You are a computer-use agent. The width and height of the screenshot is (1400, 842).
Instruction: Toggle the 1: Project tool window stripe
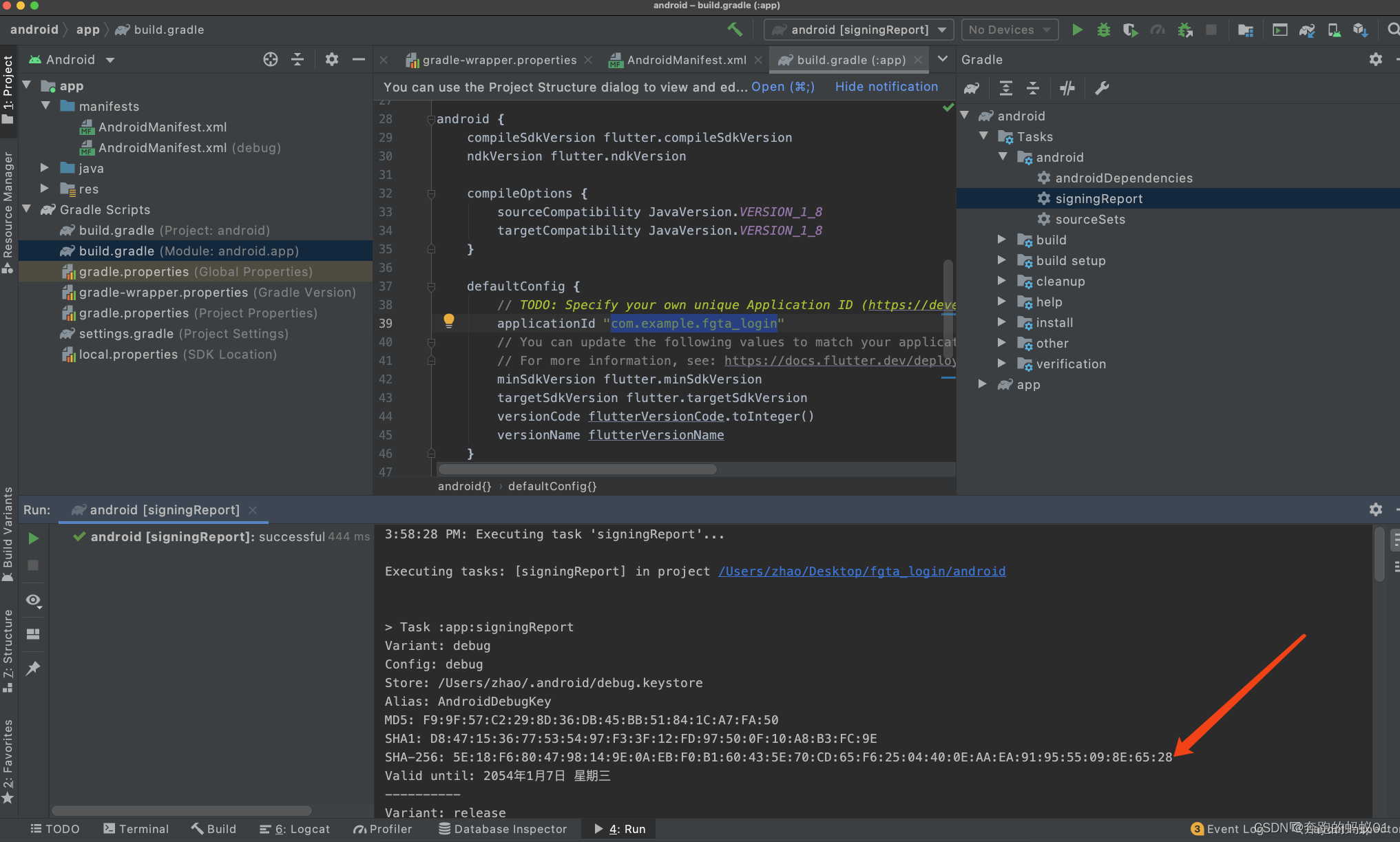(8, 90)
